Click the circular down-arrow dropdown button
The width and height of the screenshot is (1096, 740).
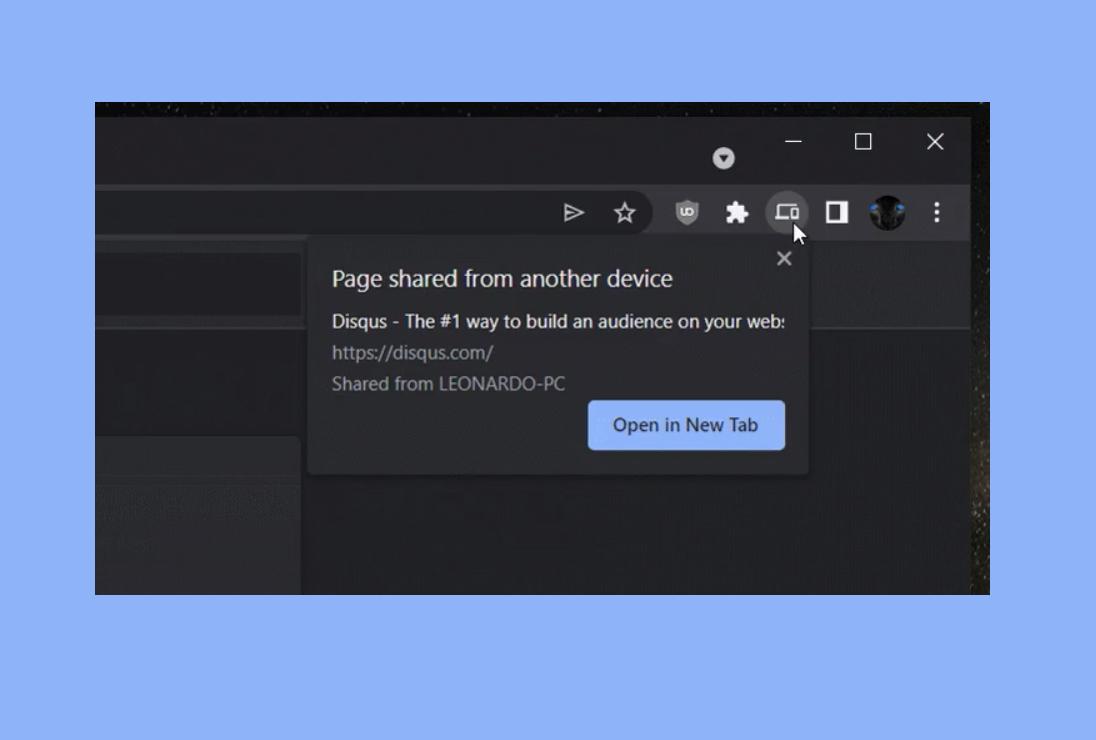pyautogui.click(x=722, y=158)
